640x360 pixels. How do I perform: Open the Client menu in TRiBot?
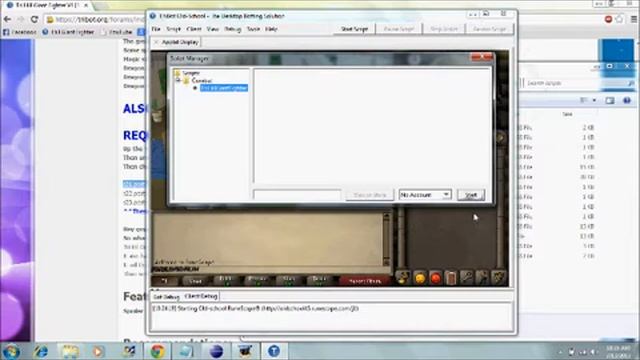[x=194, y=29]
